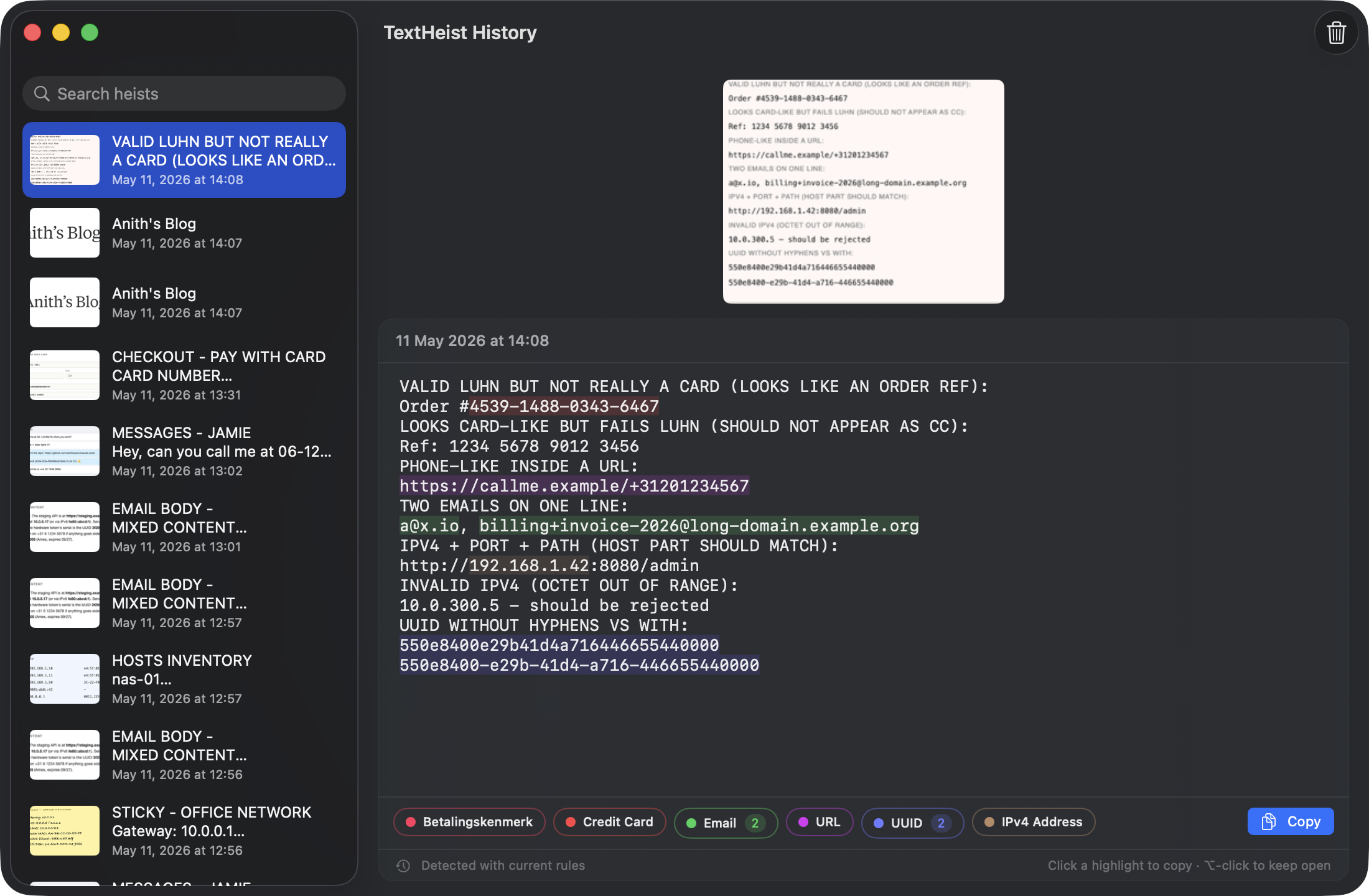The height and width of the screenshot is (896, 1369).
Task: Click the 'Ref: 1234 5678 9012 3456' line
Action: pos(519,446)
